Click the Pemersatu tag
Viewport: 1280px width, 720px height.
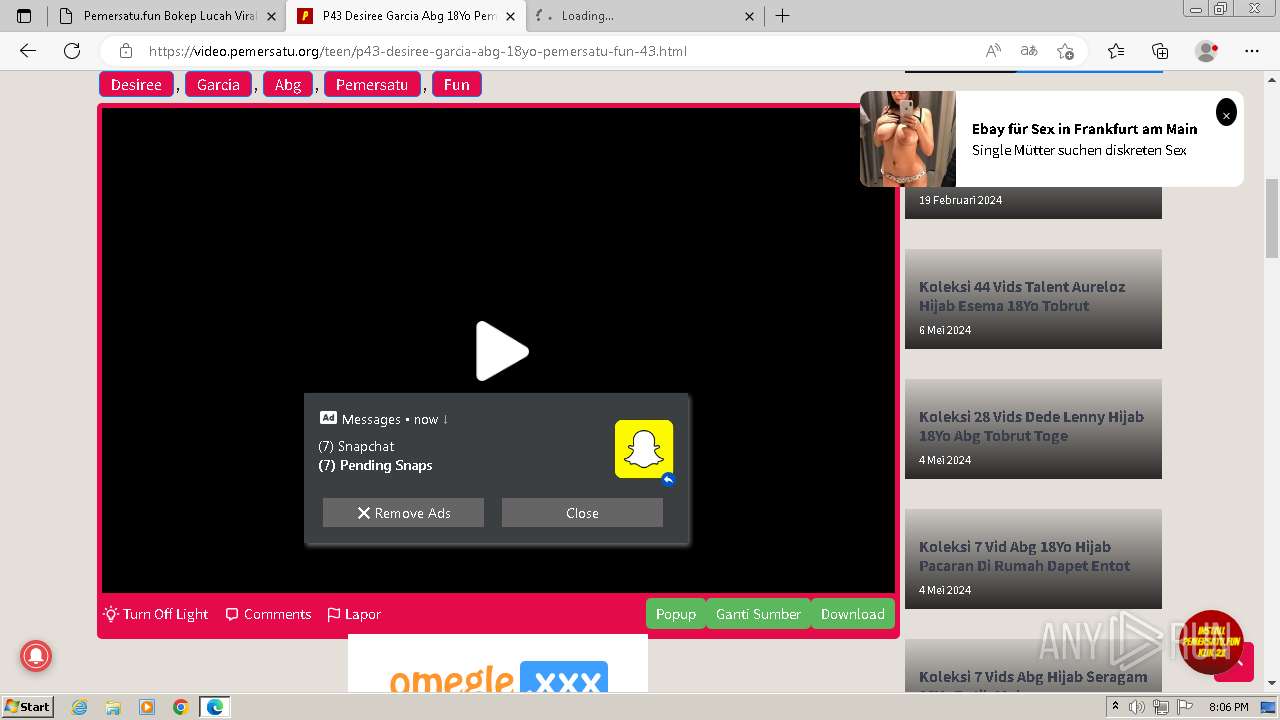371,85
